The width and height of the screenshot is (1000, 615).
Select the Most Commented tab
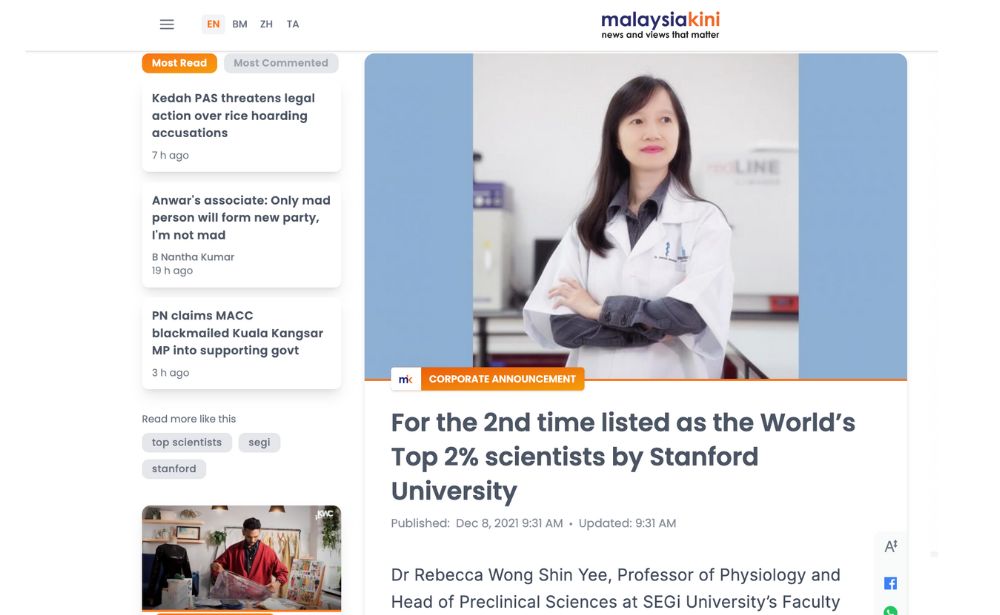[281, 63]
